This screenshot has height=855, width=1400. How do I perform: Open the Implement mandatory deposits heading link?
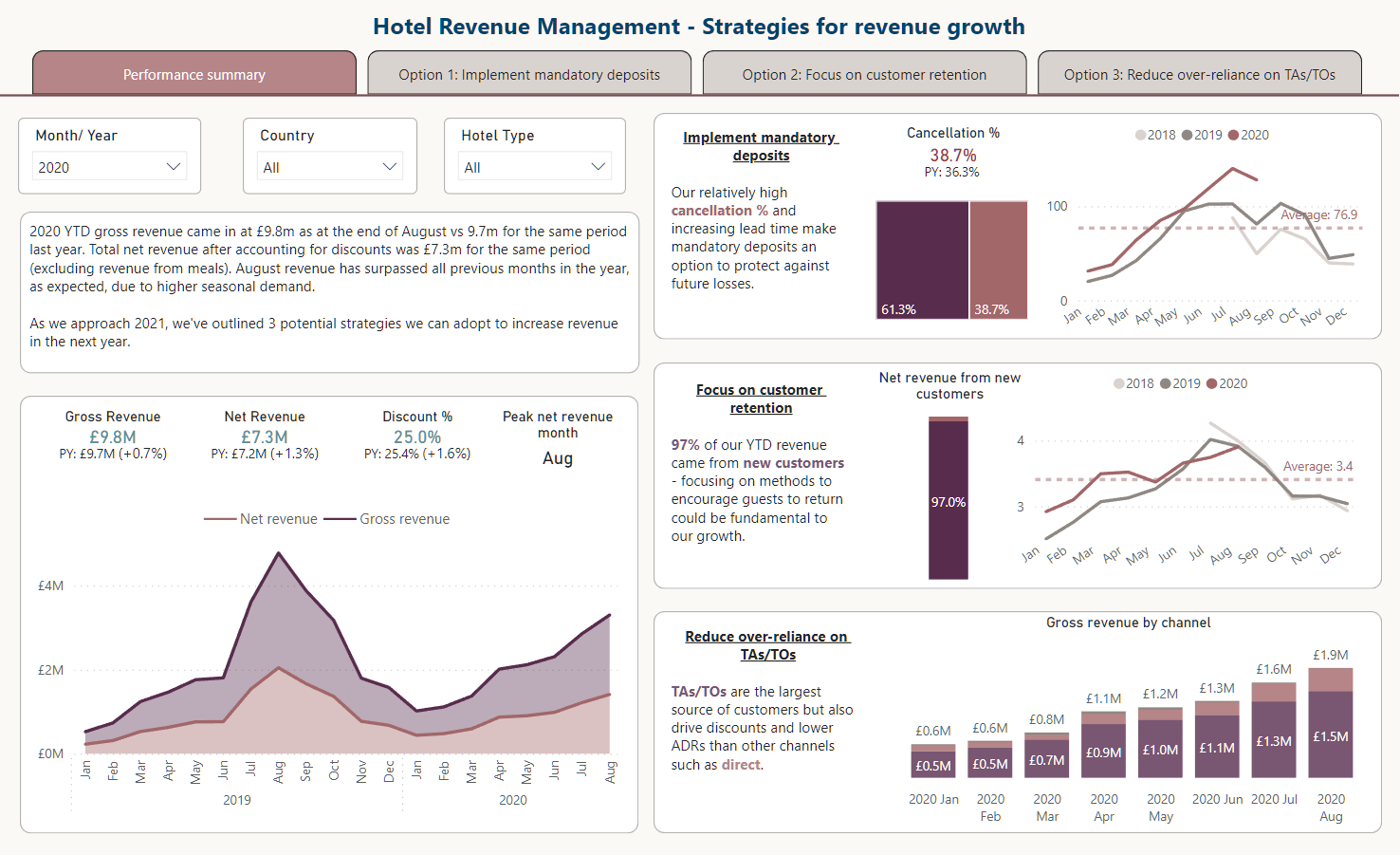tap(761, 146)
